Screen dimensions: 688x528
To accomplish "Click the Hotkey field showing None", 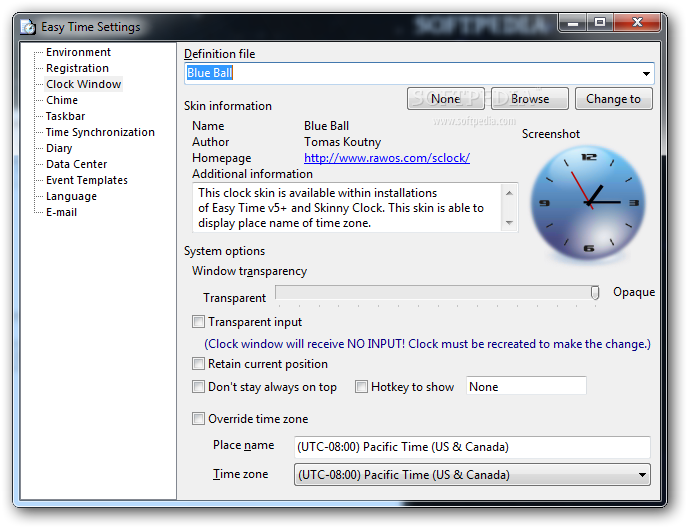I will [x=526, y=386].
